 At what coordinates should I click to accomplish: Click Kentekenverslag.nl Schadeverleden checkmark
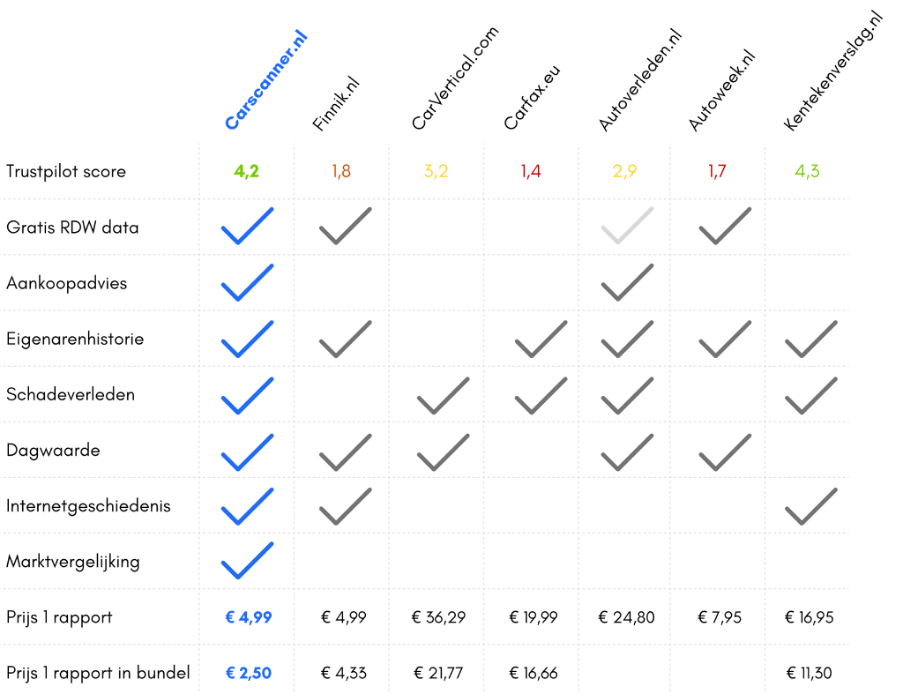[x=811, y=395]
